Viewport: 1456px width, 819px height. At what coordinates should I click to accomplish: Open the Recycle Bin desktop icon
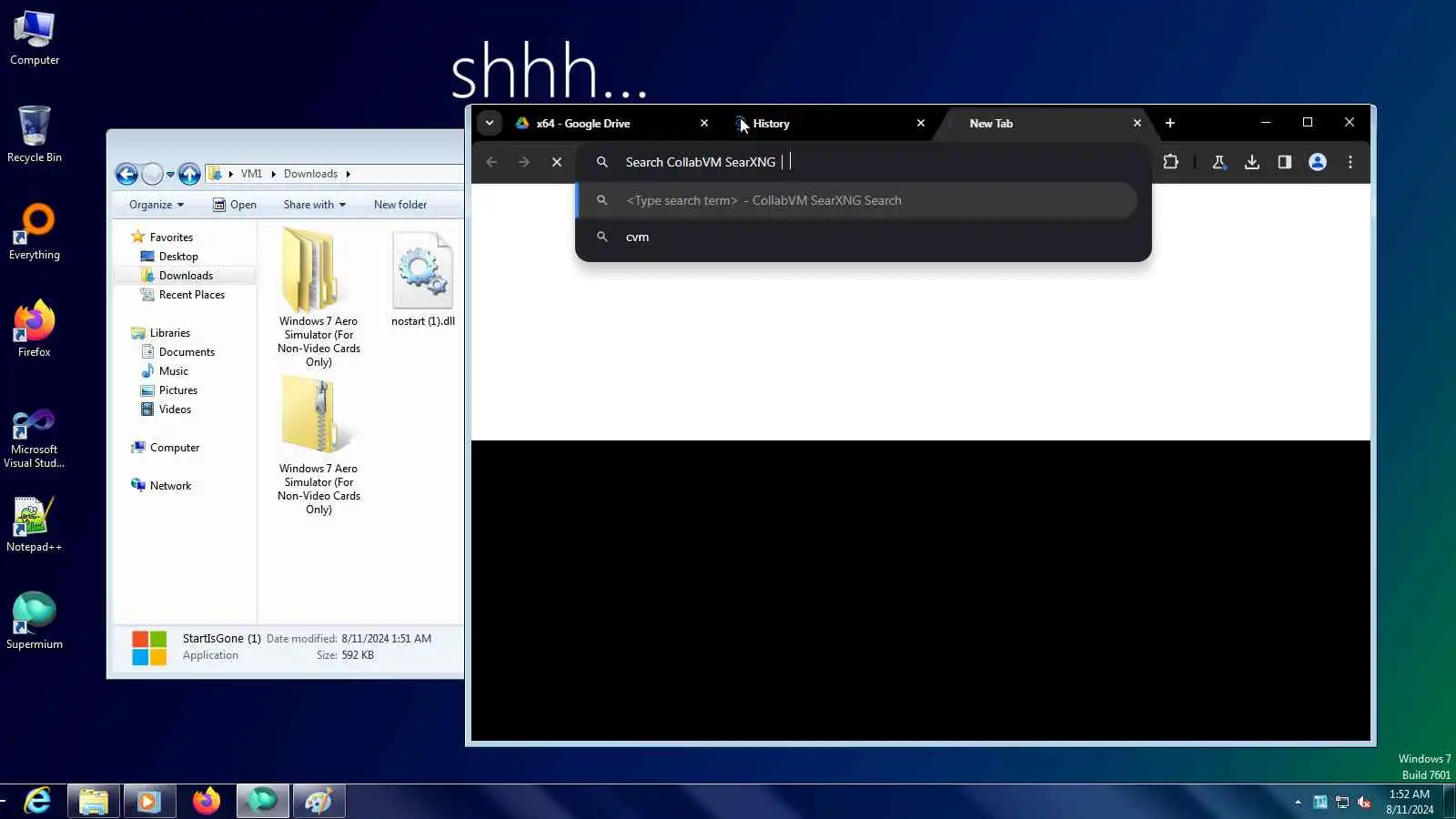[35, 135]
